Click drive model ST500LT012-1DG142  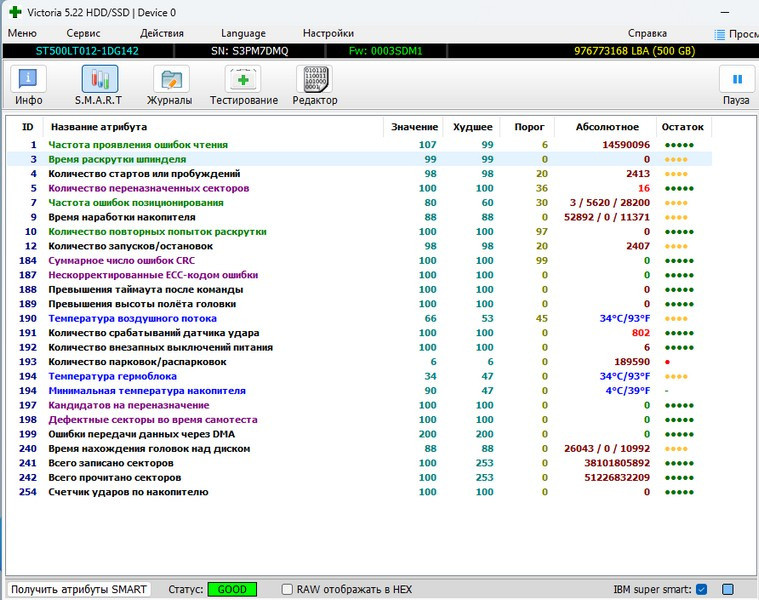pyautogui.click(x=87, y=51)
